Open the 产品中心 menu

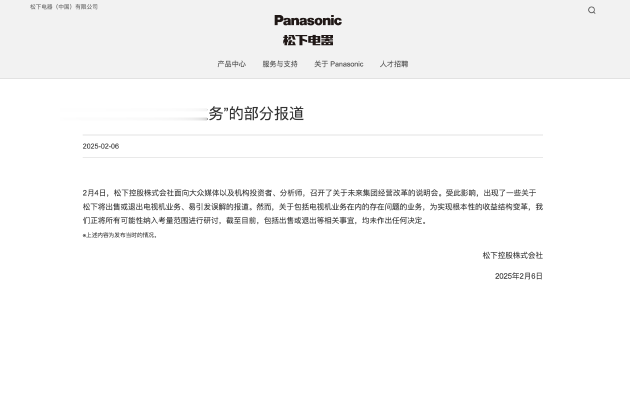coord(231,64)
